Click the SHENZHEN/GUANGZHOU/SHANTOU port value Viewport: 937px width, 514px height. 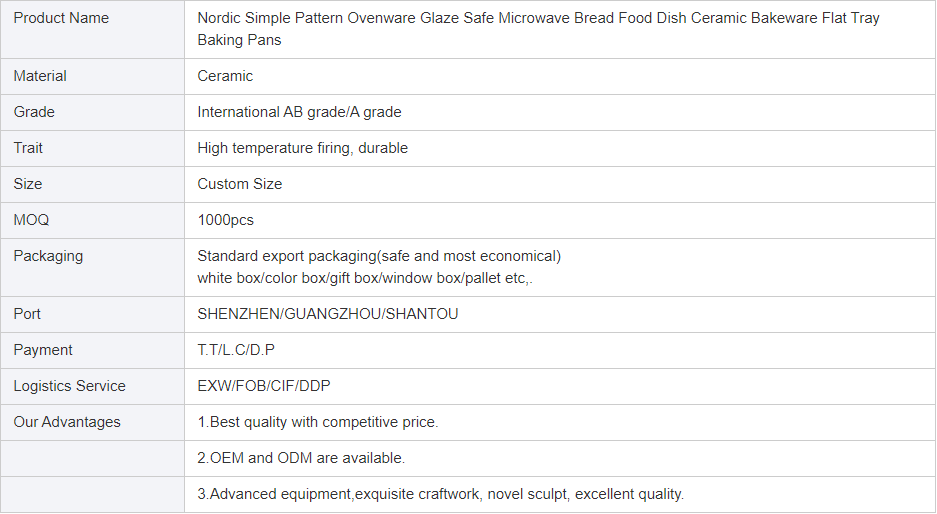coord(327,314)
